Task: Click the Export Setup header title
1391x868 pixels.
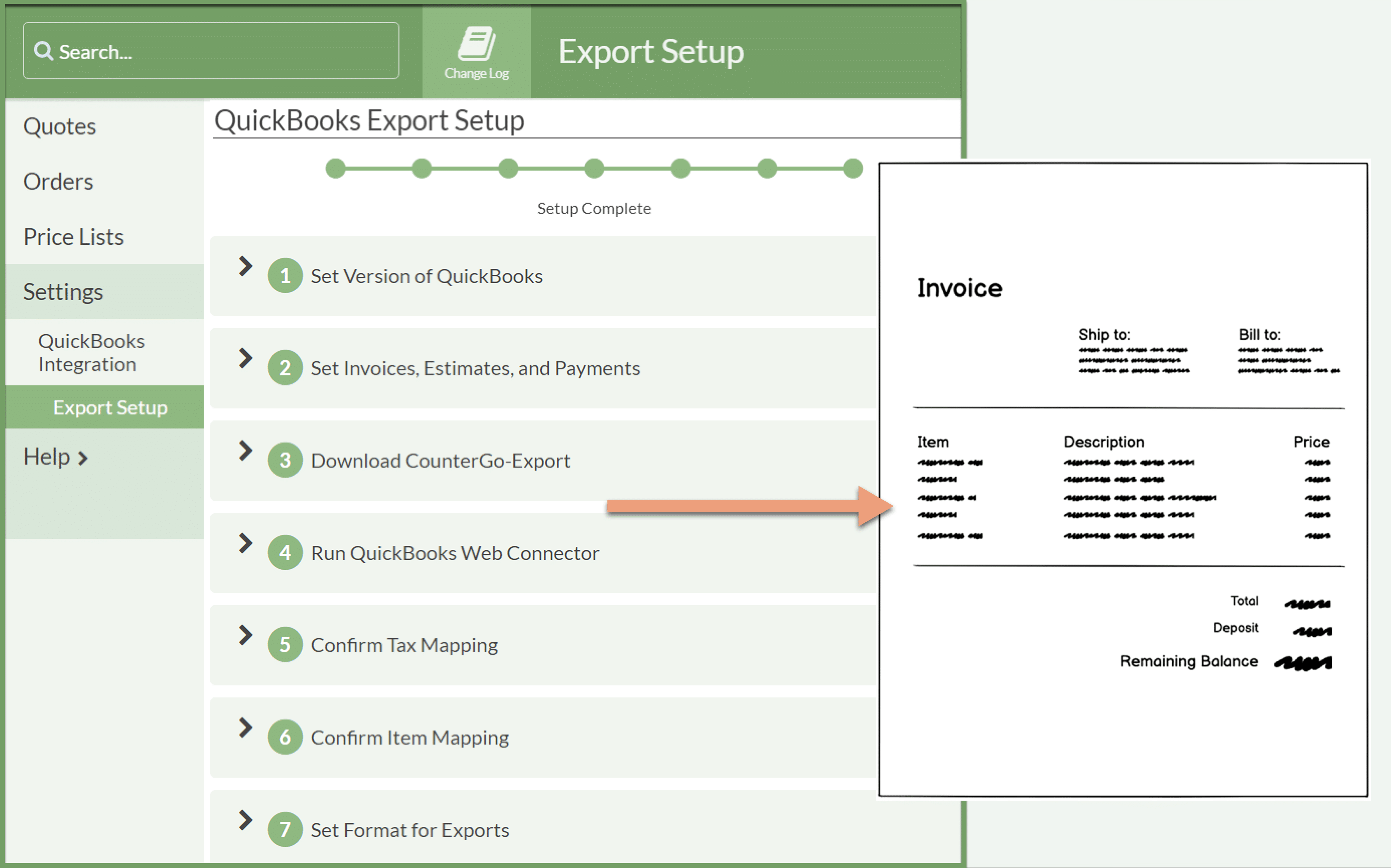Action: (651, 52)
